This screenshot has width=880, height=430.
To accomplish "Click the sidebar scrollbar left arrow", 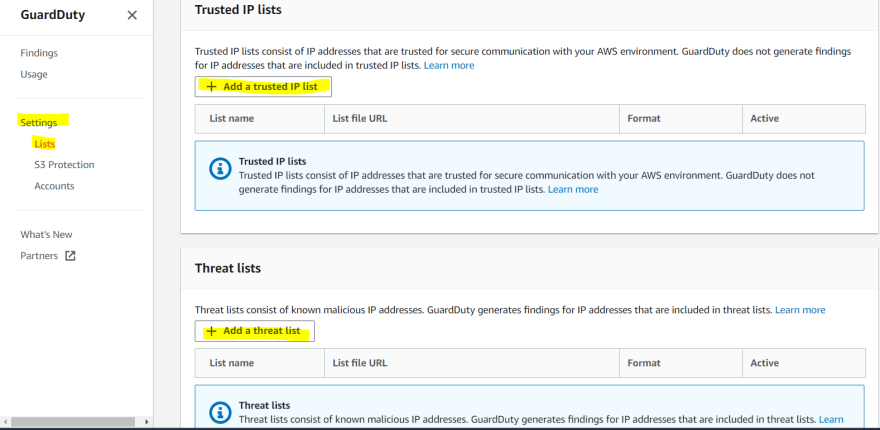I will point(4,422).
